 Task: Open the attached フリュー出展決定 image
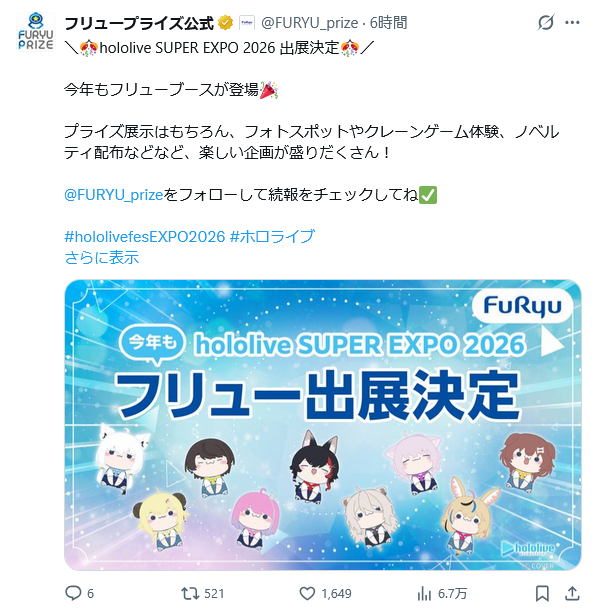[x=323, y=425]
